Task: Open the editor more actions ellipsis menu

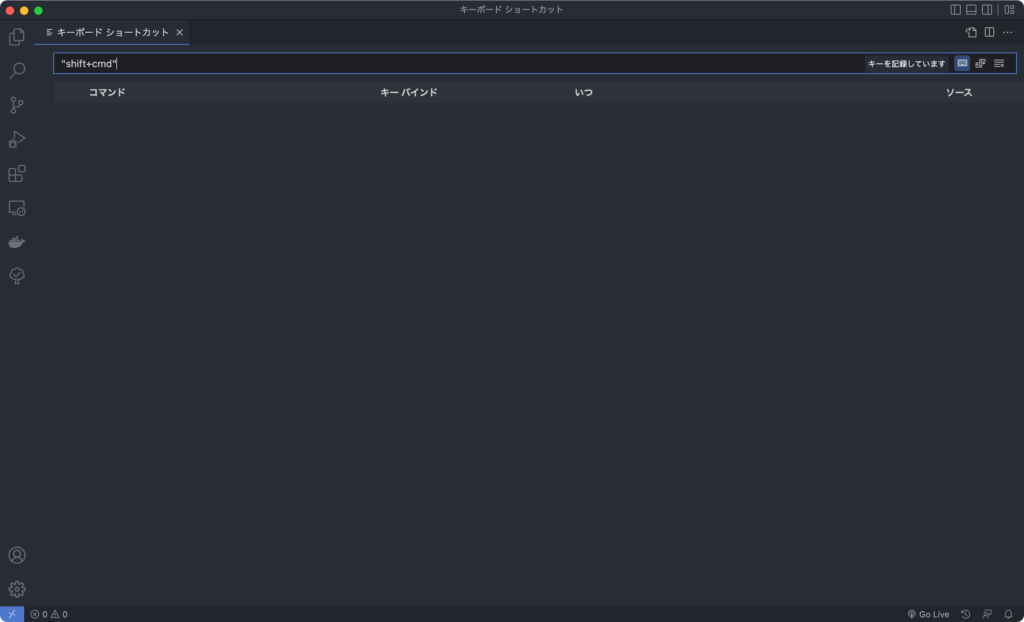Action: (1007, 32)
